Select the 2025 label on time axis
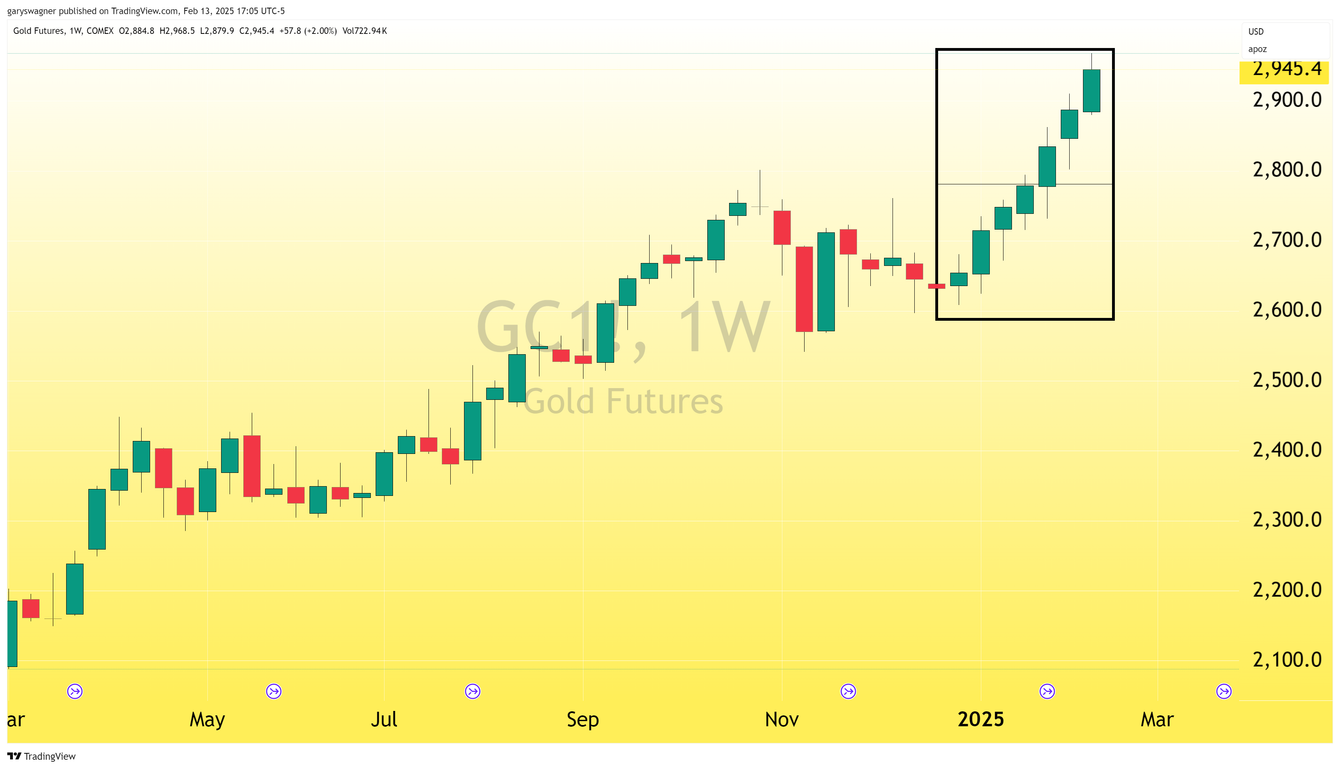 pyautogui.click(x=980, y=720)
